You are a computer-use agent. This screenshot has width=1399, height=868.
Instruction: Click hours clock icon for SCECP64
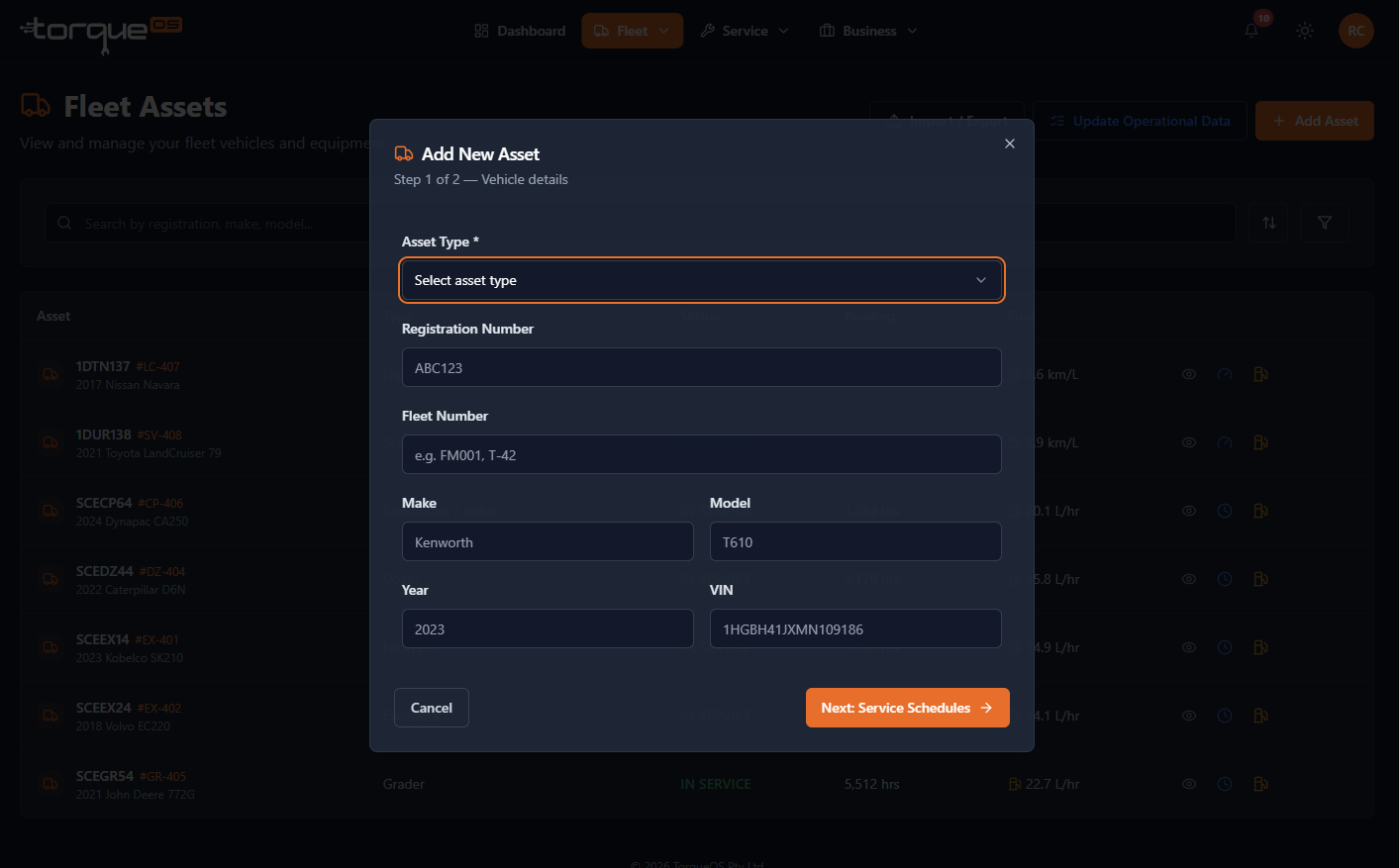(1225, 511)
